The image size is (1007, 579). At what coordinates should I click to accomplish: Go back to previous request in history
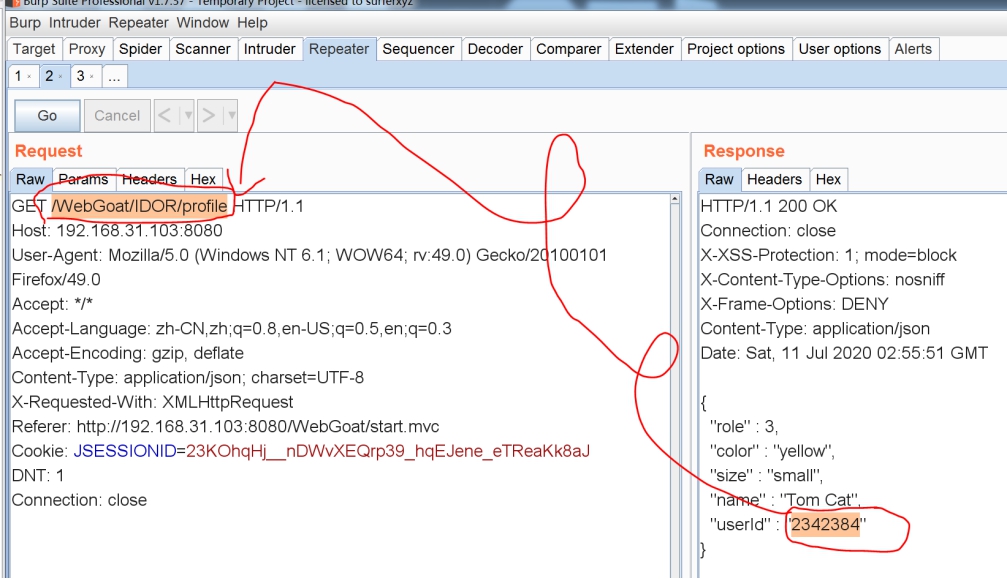(x=166, y=116)
